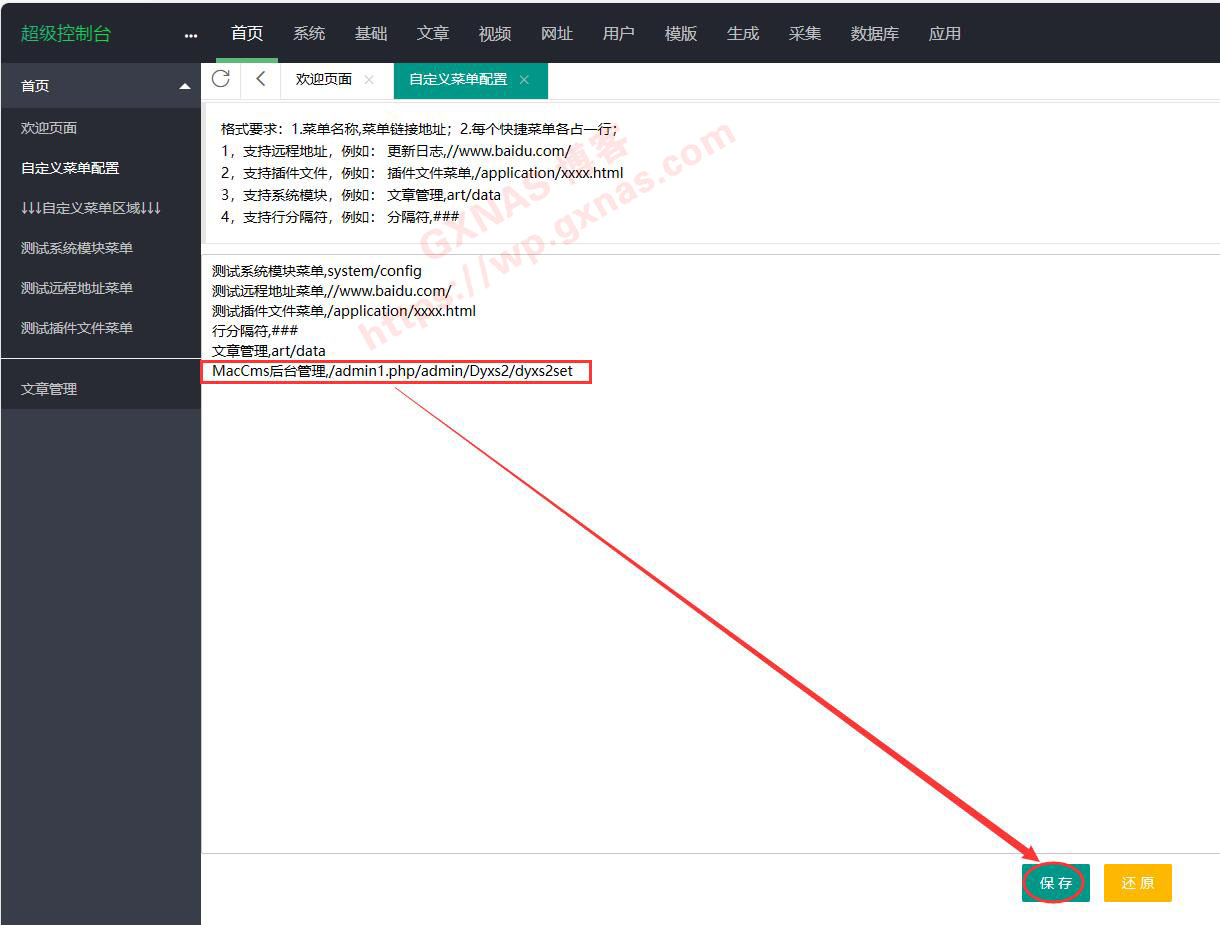Open the 视频 top menu

[x=495, y=33]
